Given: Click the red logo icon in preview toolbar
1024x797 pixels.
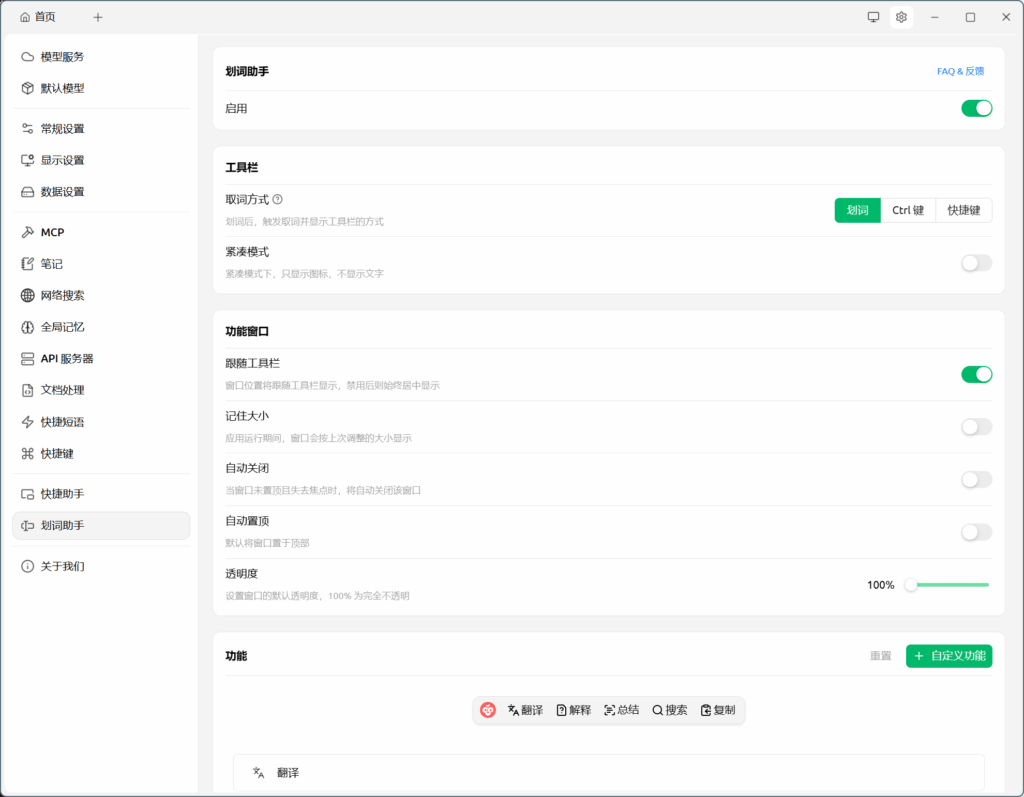Looking at the screenshot, I should (x=488, y=710).
